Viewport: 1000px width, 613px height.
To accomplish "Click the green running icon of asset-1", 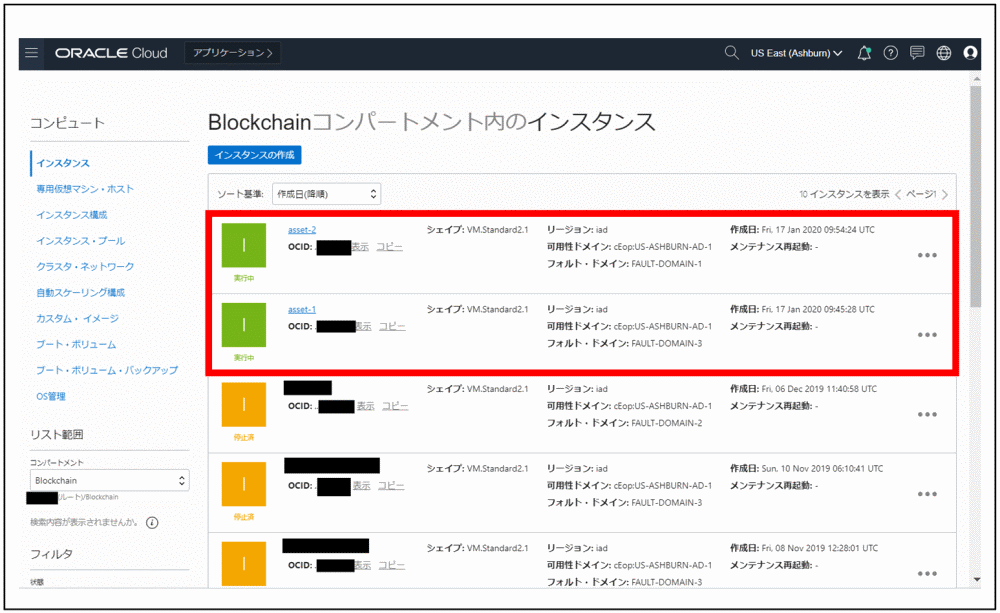I will pos(244,325).
